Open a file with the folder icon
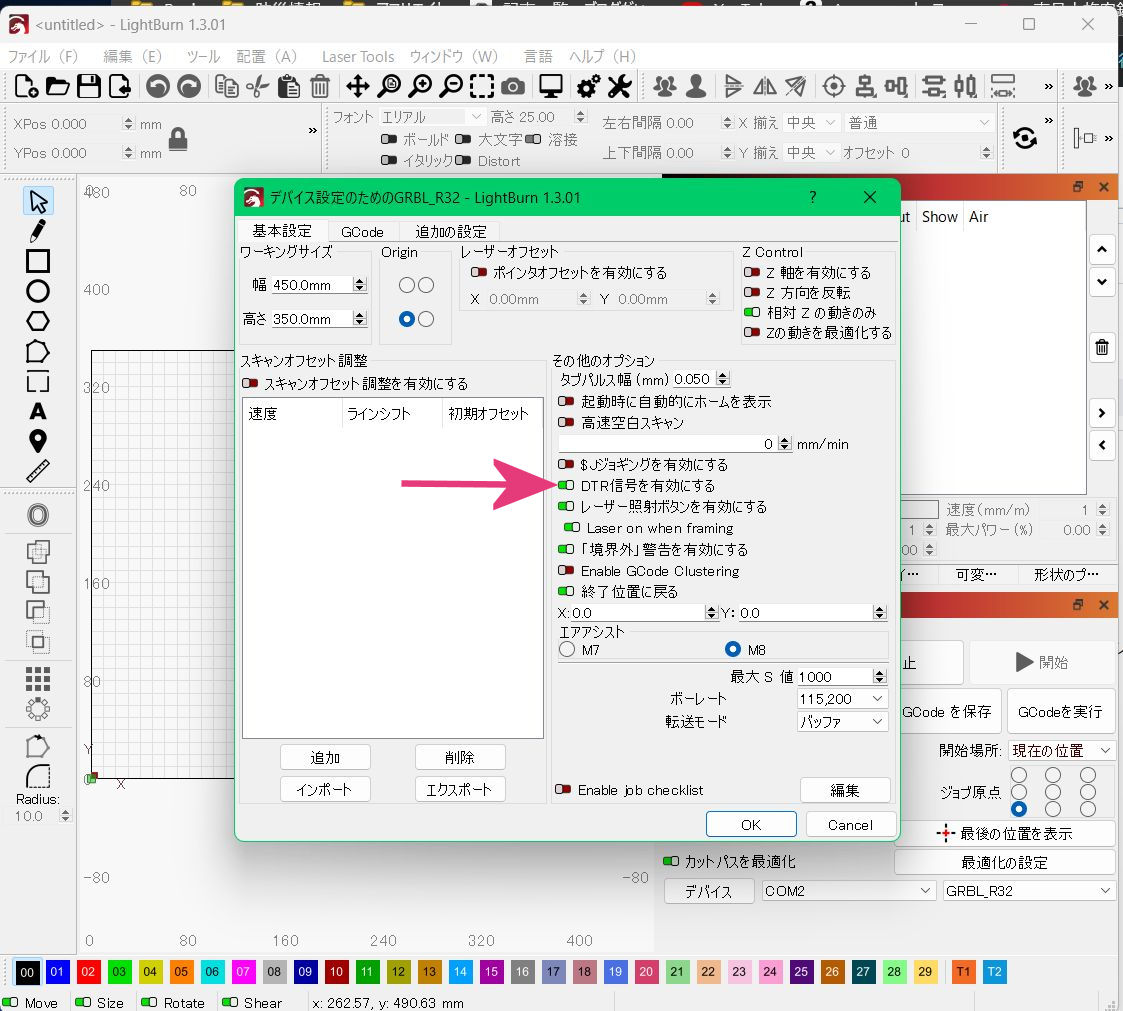 click(x=57, y=87)
